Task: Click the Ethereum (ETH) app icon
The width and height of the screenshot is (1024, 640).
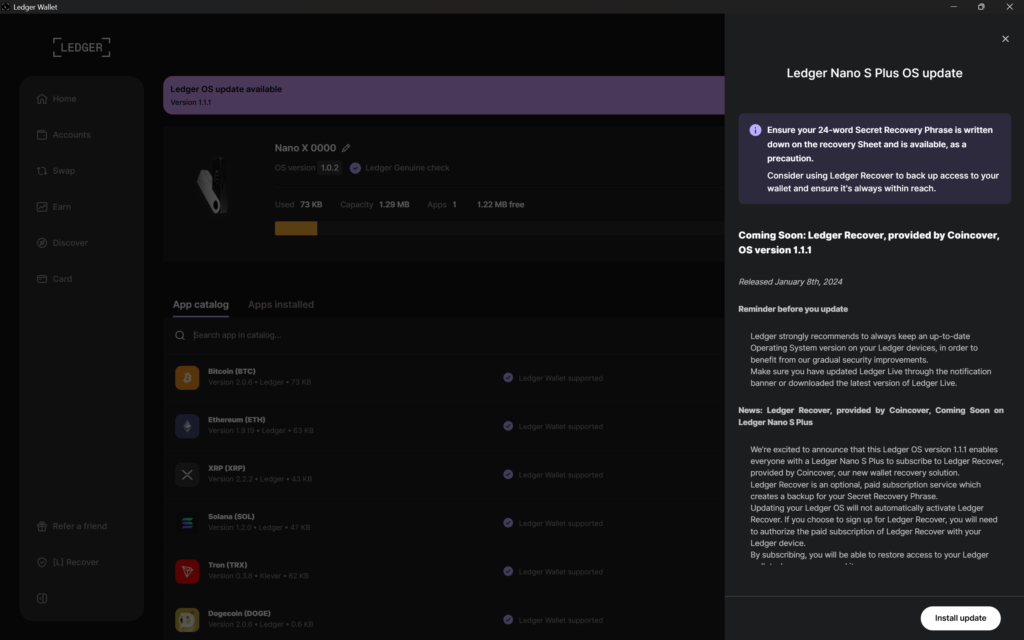Action: 187,426
